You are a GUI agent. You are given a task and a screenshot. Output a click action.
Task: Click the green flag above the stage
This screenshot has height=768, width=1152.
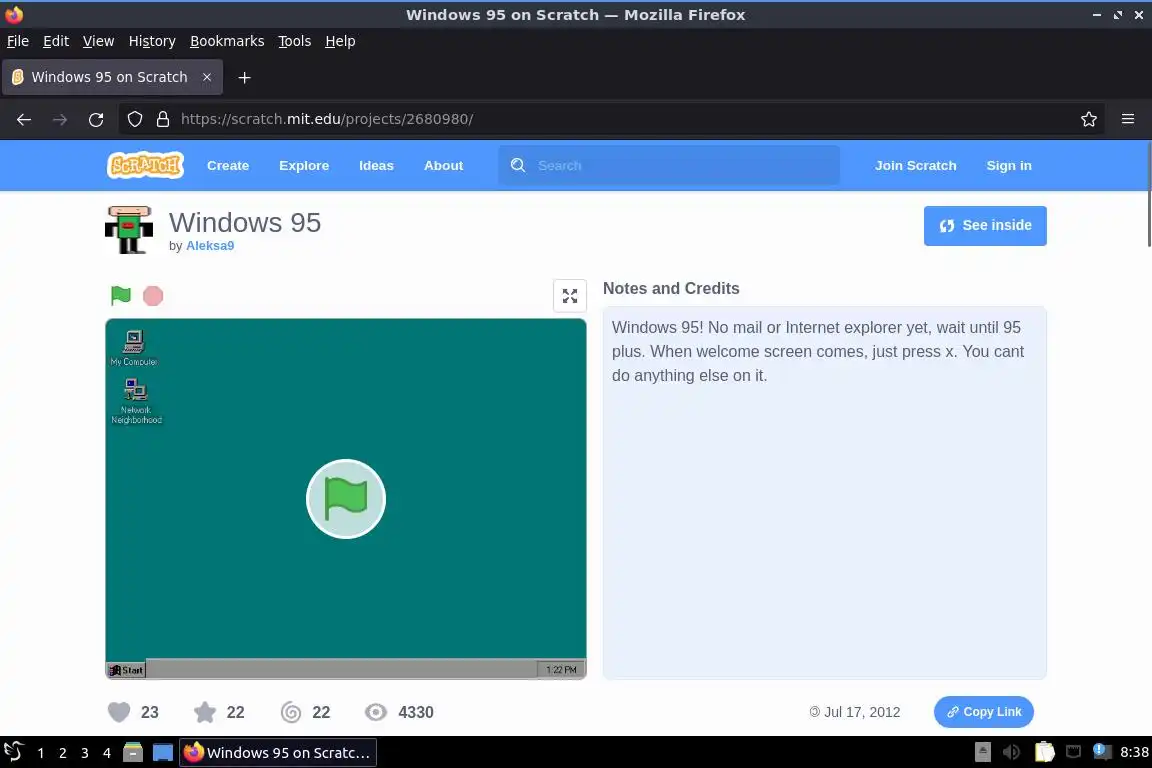pos(120,295)
